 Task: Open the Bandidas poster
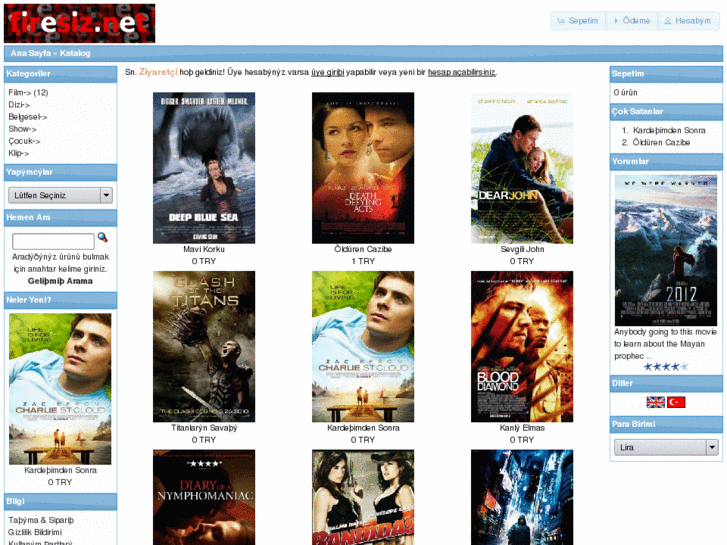point(363,497)
